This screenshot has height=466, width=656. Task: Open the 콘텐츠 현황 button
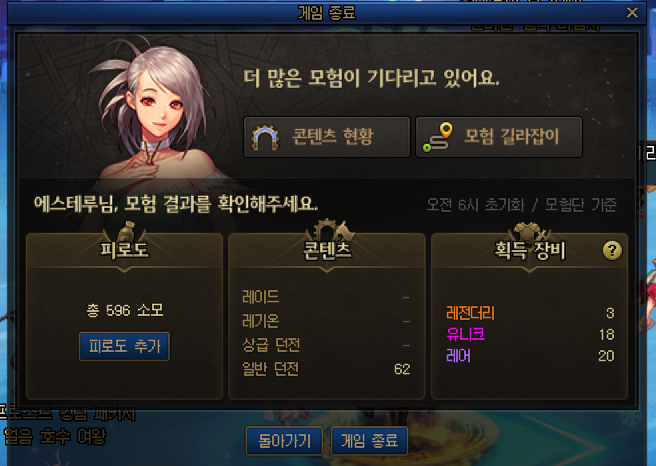pyautogui.click(x=327, y=137)
